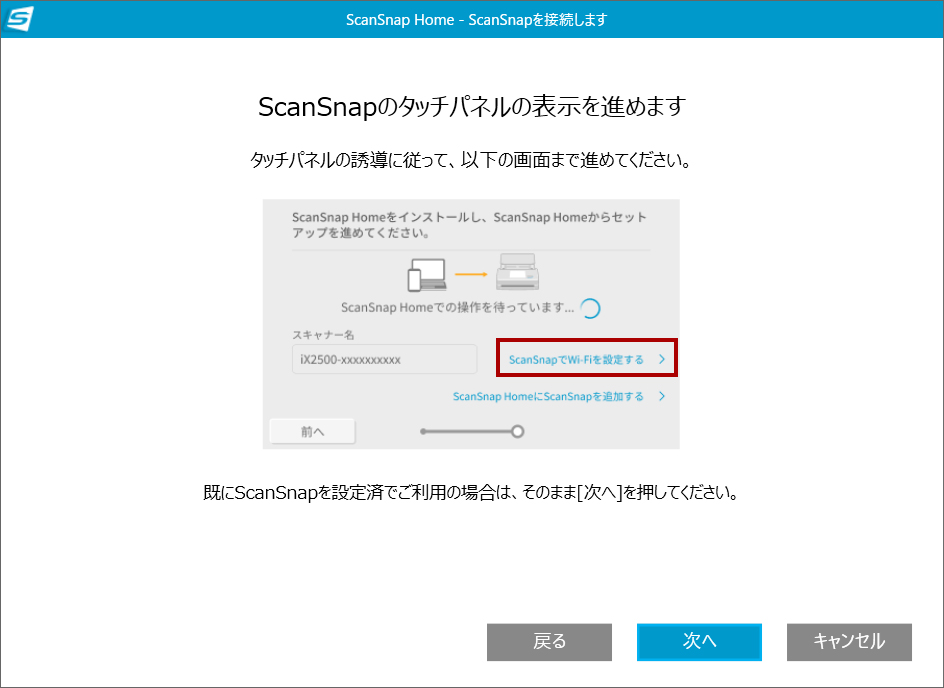Click the red-framed Wi-Fi setup option
The height and width of the screenshot is (688, 944).
coord(586,357)
